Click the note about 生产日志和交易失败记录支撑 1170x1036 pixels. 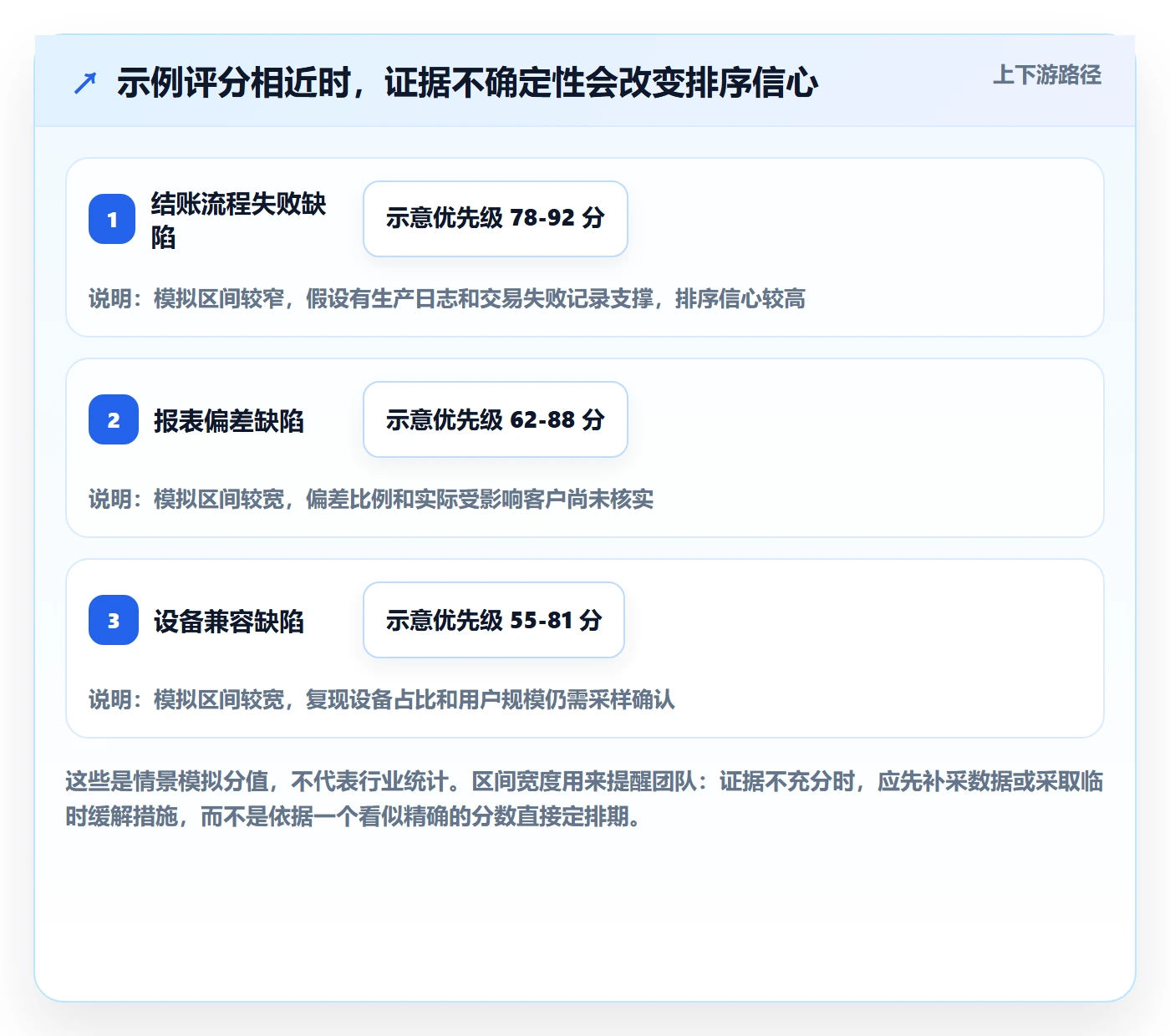click(x=447, y=298)
